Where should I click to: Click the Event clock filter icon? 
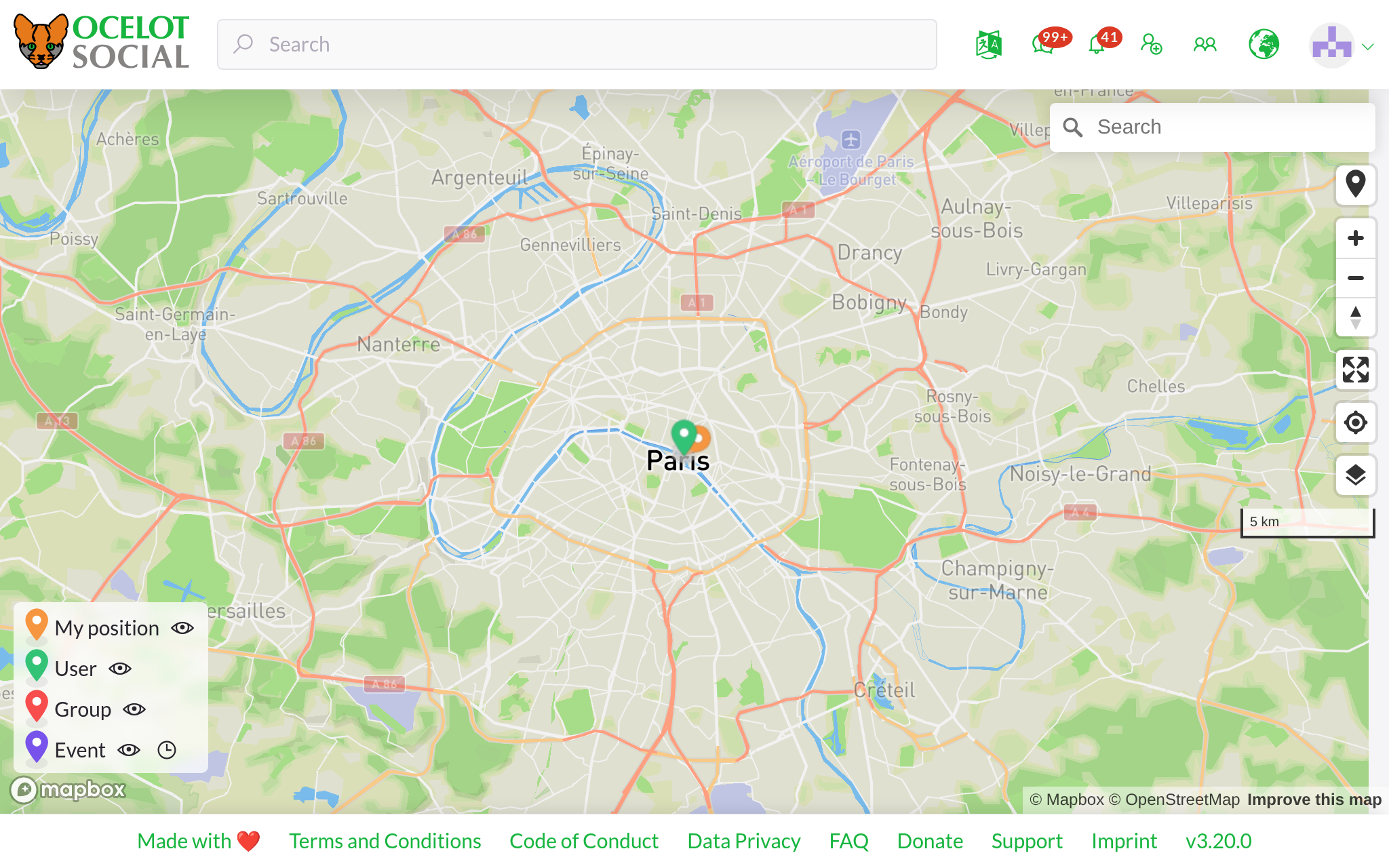coord(167,750)
